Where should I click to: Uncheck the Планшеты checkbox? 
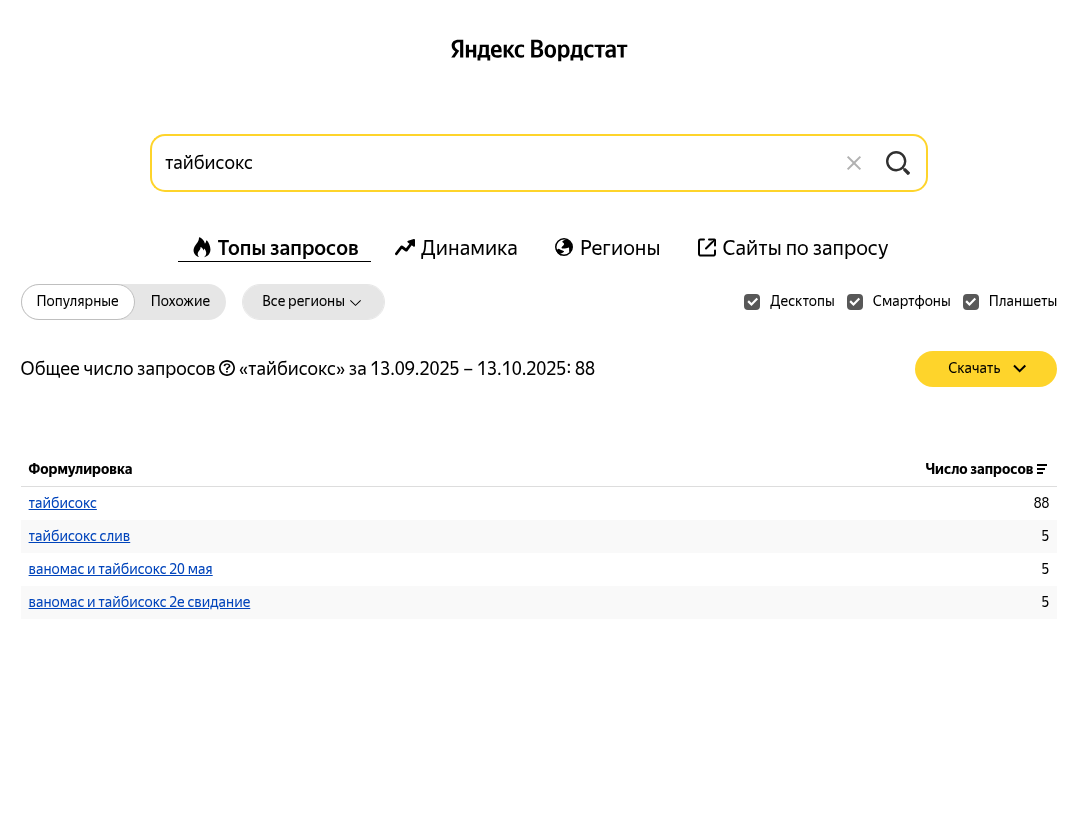(971, 302)
